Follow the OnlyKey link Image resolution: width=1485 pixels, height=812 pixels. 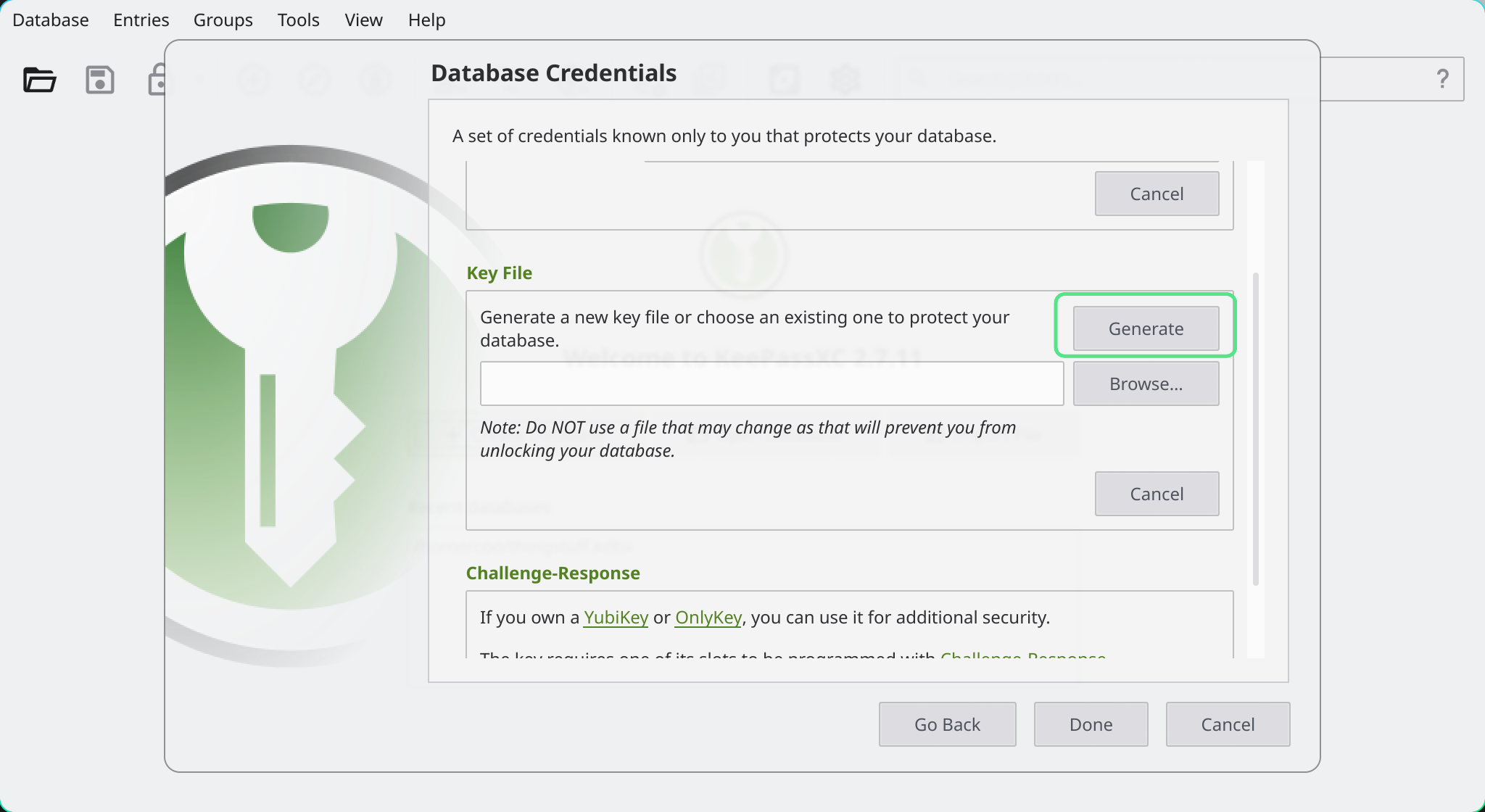[708, 617]
